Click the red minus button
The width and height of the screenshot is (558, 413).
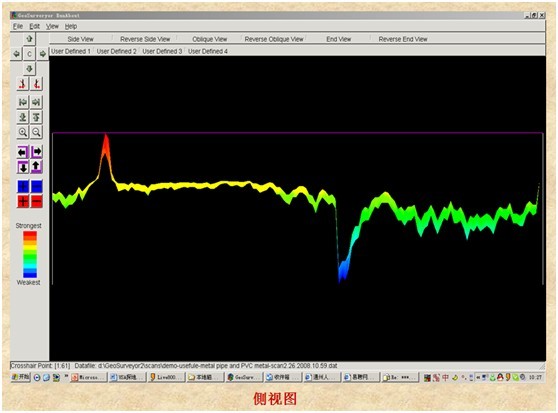click(x=37, y=201)
